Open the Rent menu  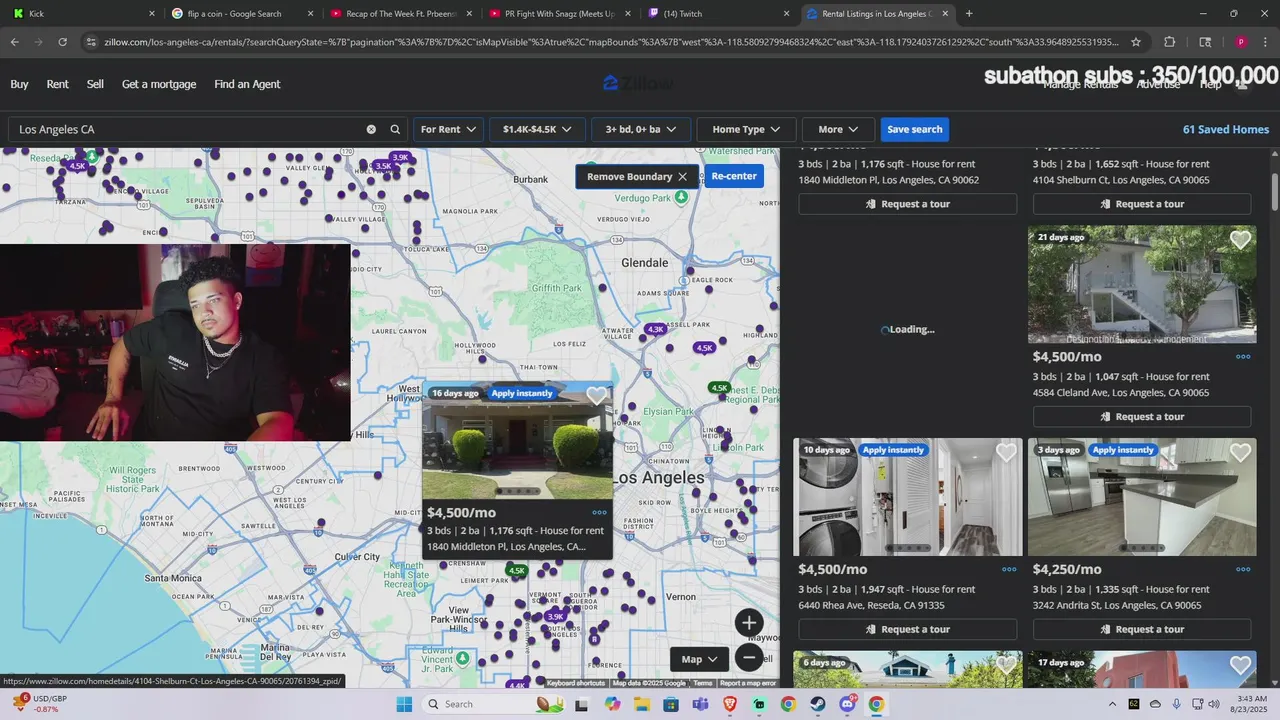pos(58,84)
